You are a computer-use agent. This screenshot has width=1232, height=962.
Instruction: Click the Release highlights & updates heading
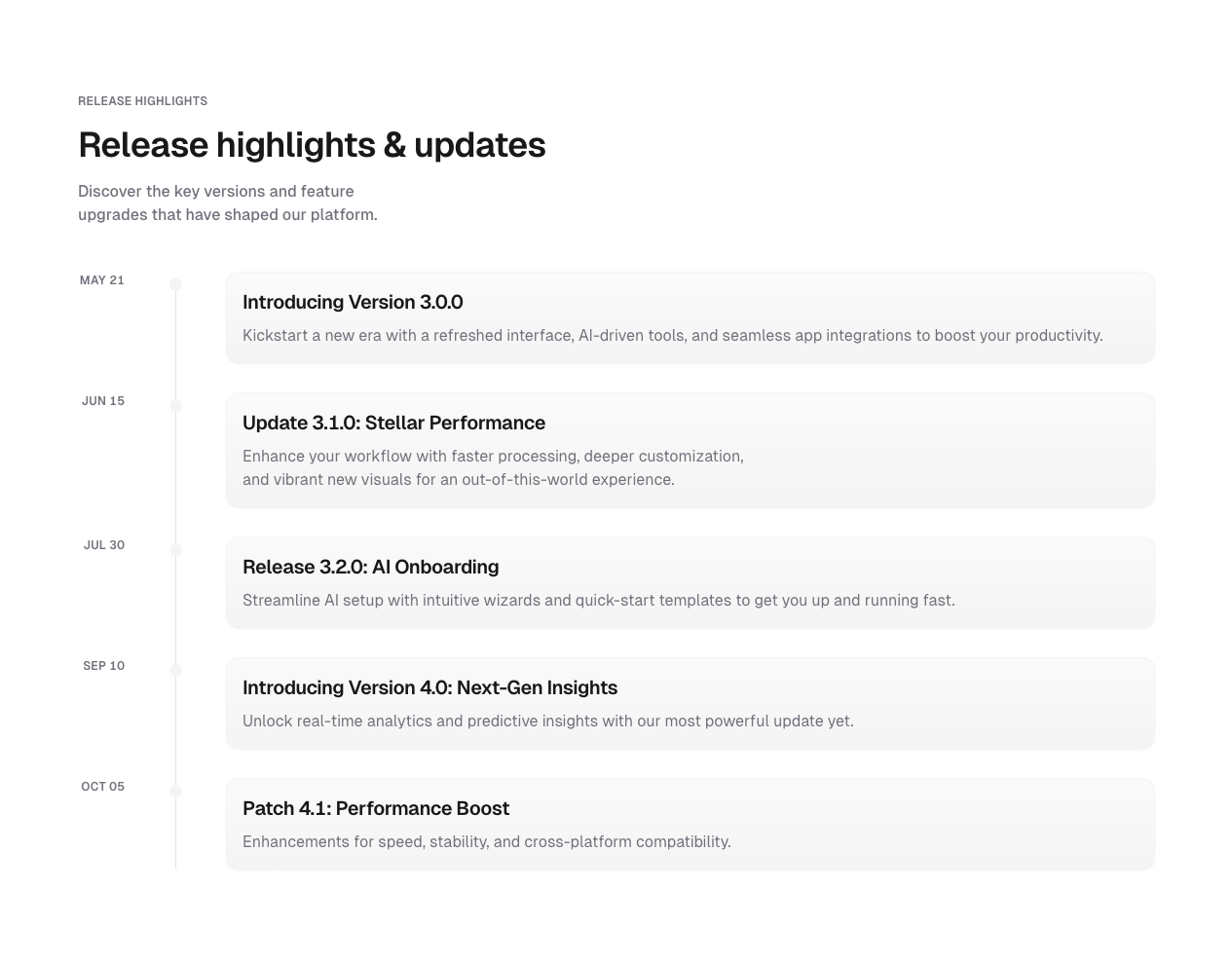coord(312,145)
